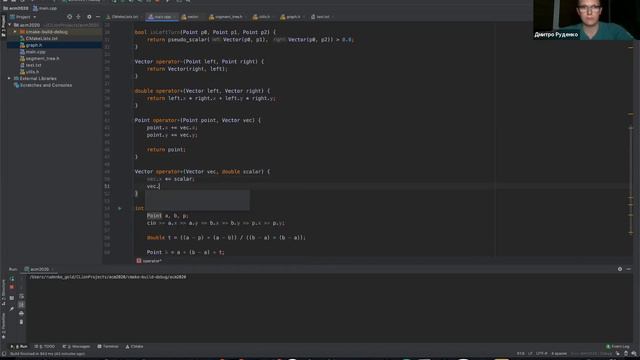Viewport: 640px width, 360px height.
Task: Open the Run tool window button
Action: point(19,347)
